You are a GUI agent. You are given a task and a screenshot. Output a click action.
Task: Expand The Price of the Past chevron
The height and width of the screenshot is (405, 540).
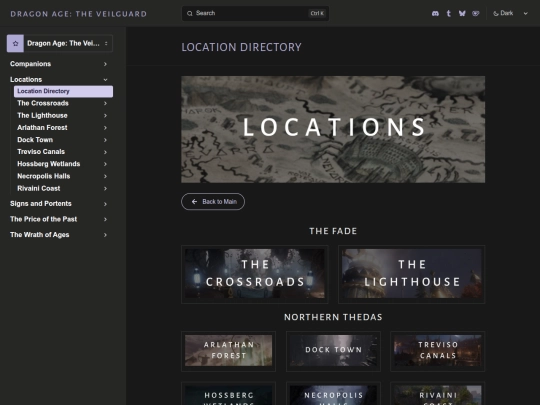coord(105,219)
